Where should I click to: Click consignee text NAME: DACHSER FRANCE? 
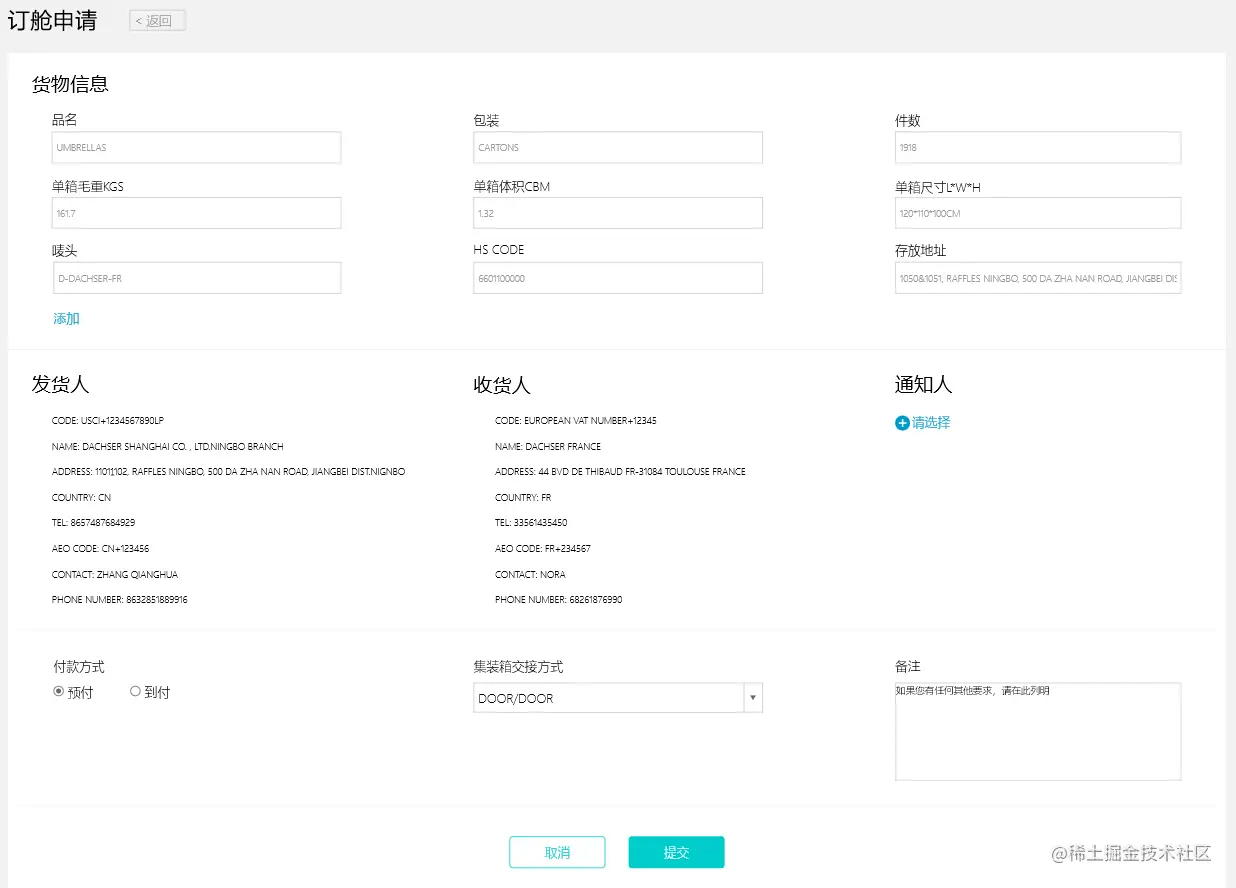pyautogui.click(x=548, y=446)
